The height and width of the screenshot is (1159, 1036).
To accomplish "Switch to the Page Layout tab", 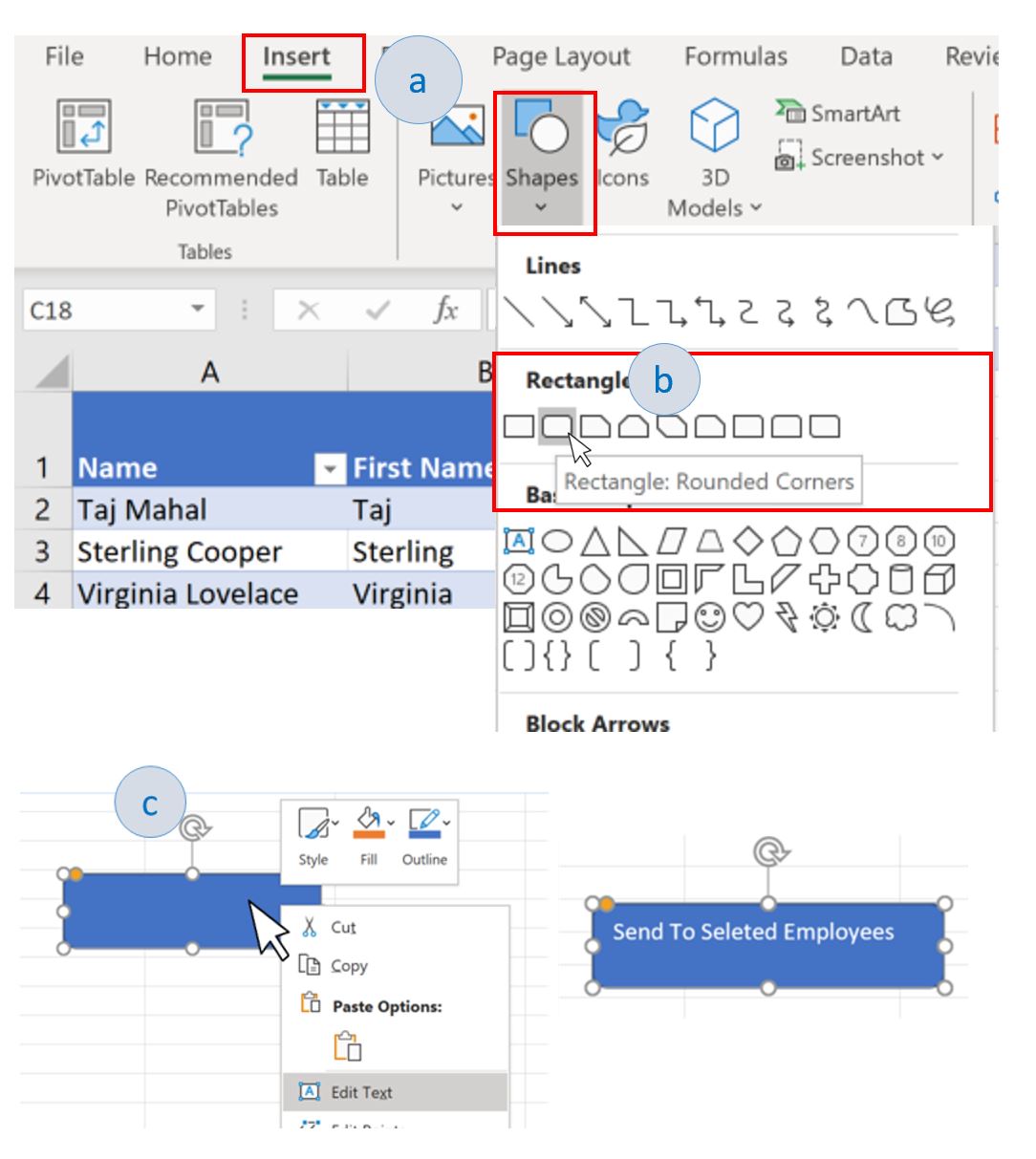I will coord(560,56).
